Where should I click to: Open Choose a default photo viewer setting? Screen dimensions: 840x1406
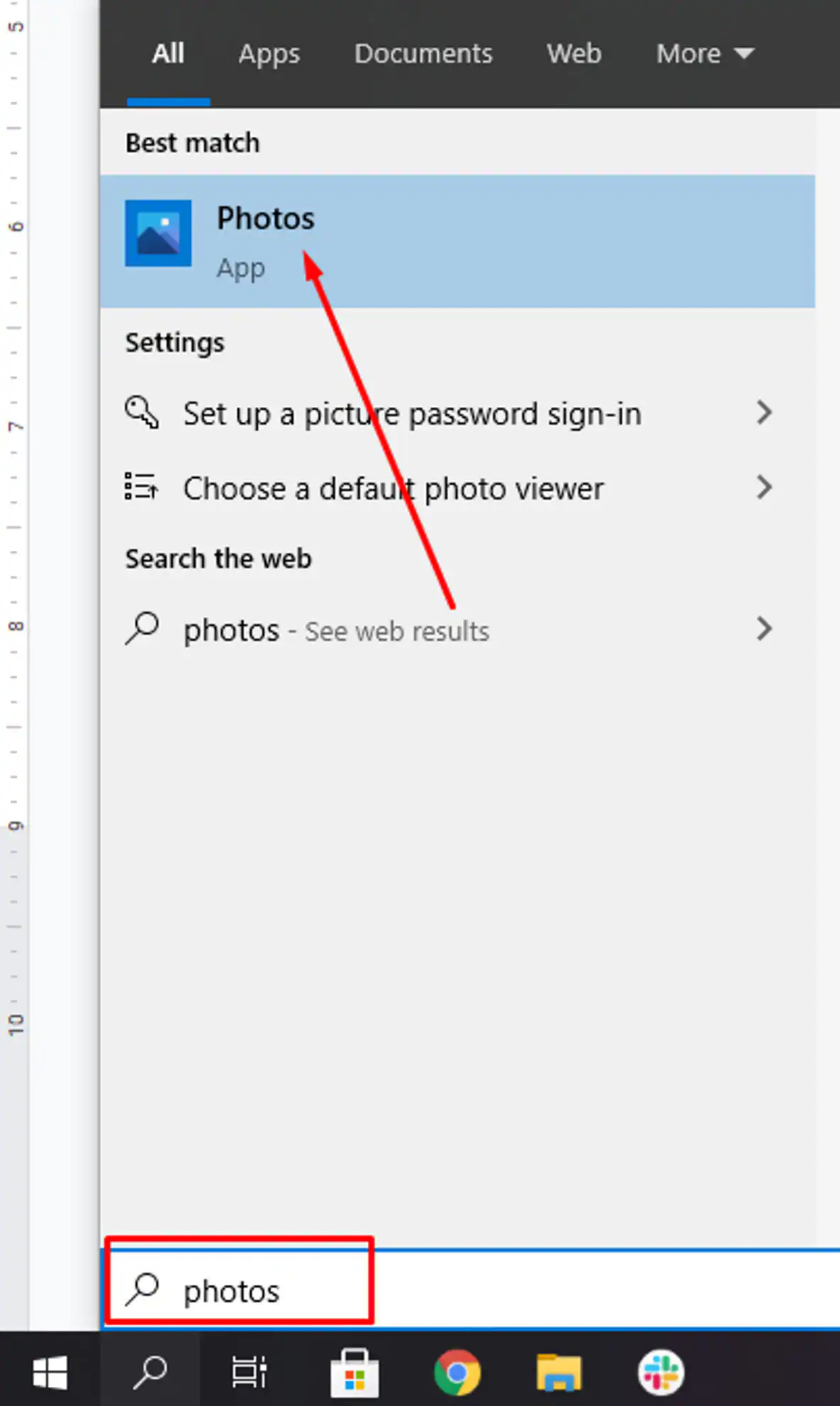tap(393, 489)
